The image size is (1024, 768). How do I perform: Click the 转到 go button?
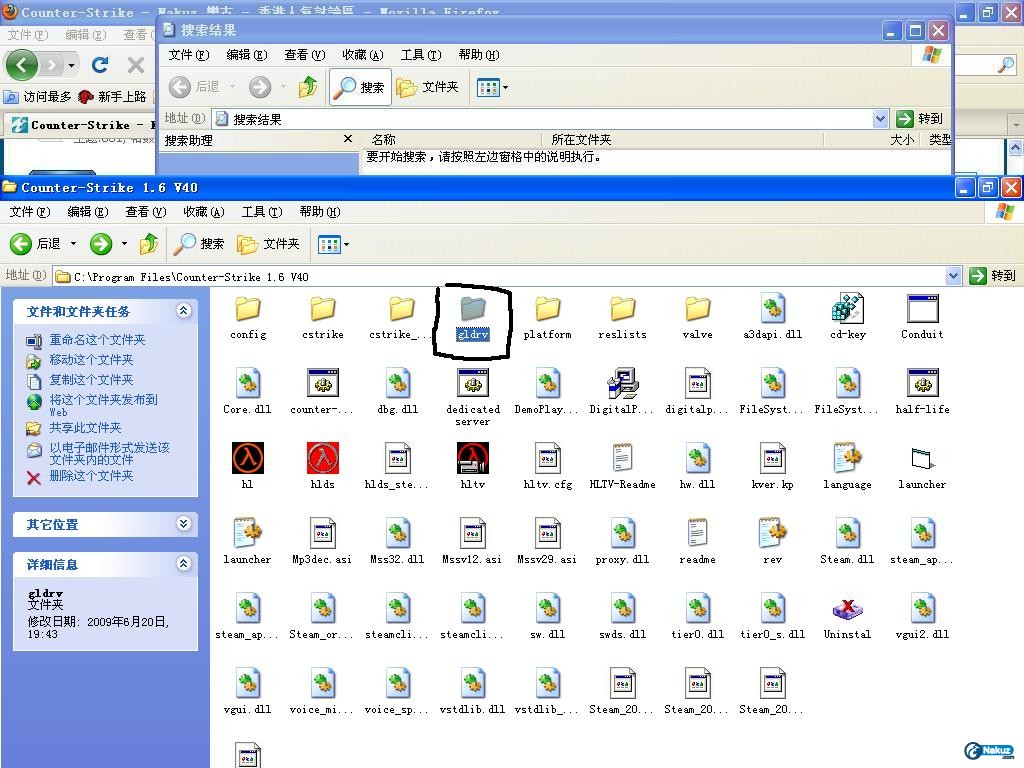tap(993, 276)
